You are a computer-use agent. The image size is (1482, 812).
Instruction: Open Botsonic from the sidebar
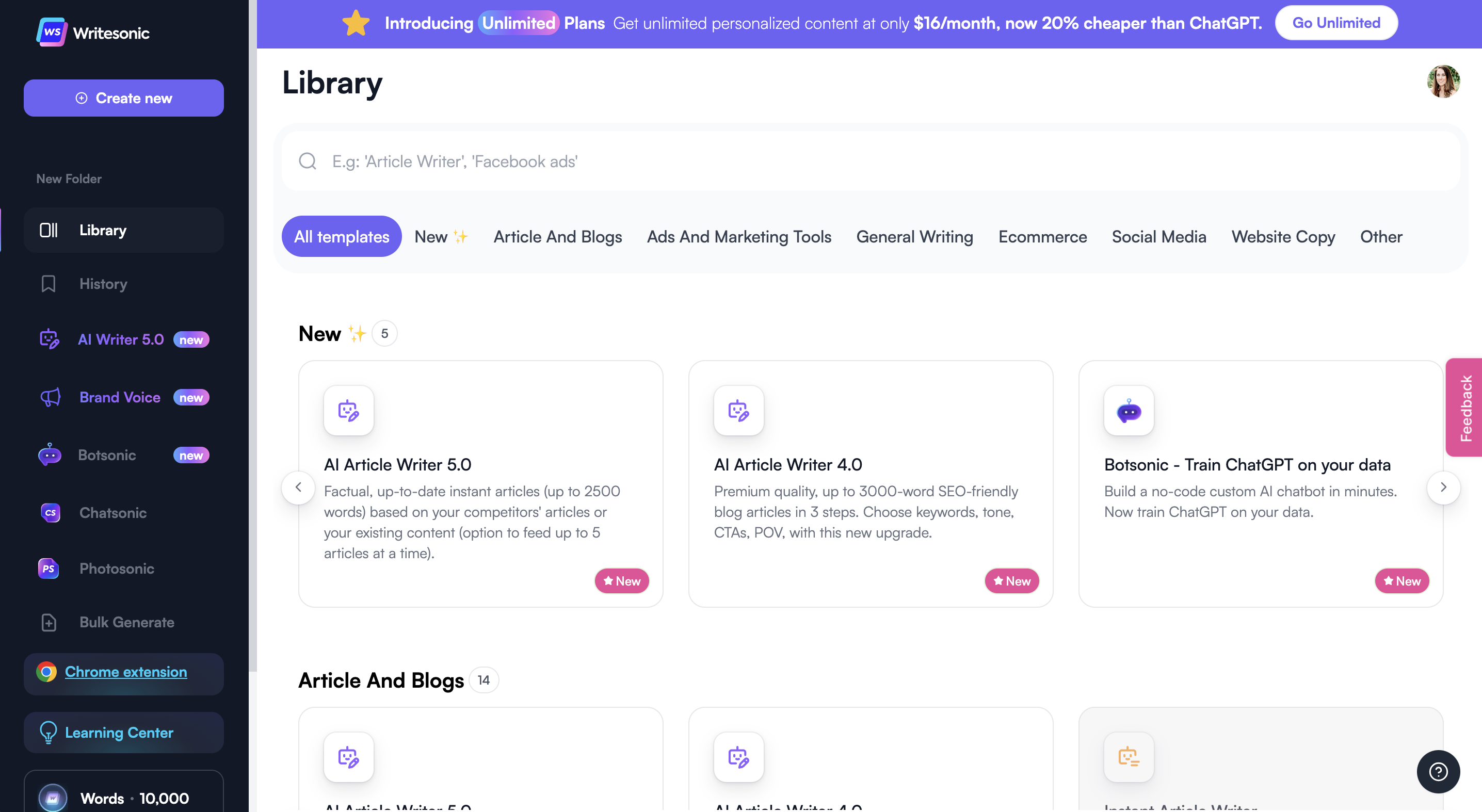tap(107, 454)
